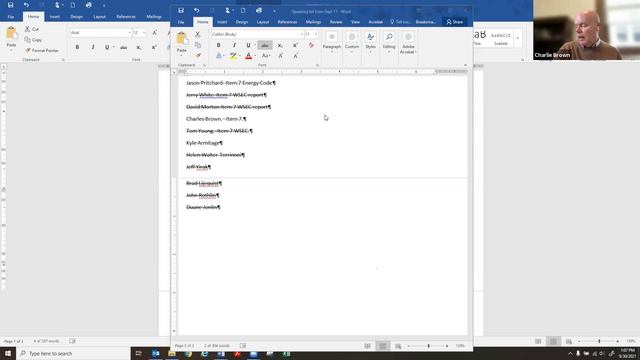
Task: Toggle Bold in background Word window
Action: [x=77, y=47]
